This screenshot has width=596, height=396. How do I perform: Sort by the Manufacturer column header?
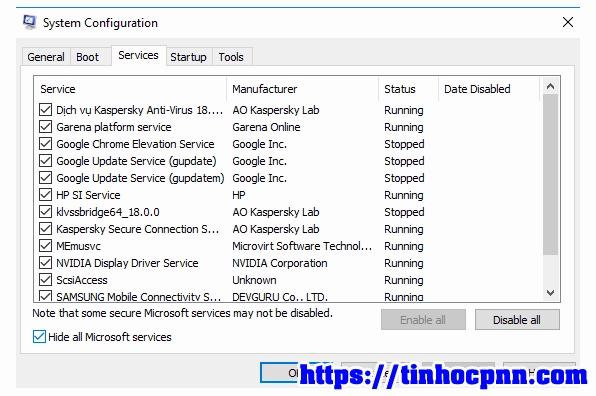(x=303, y=89)
